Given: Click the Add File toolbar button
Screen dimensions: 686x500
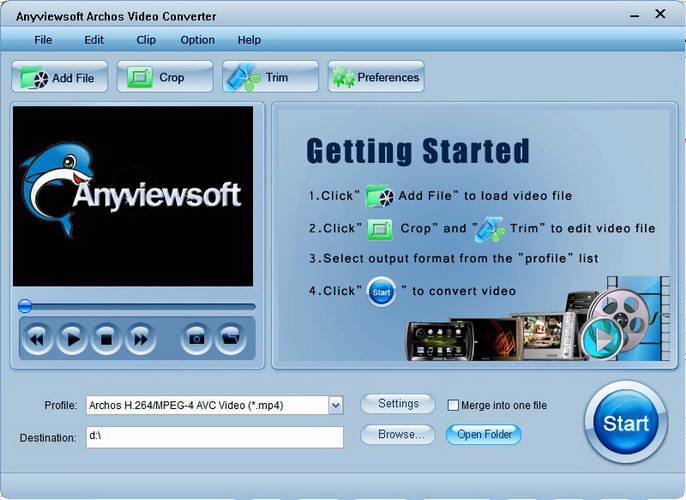Looking at the screenshot, I should (60, 77).
